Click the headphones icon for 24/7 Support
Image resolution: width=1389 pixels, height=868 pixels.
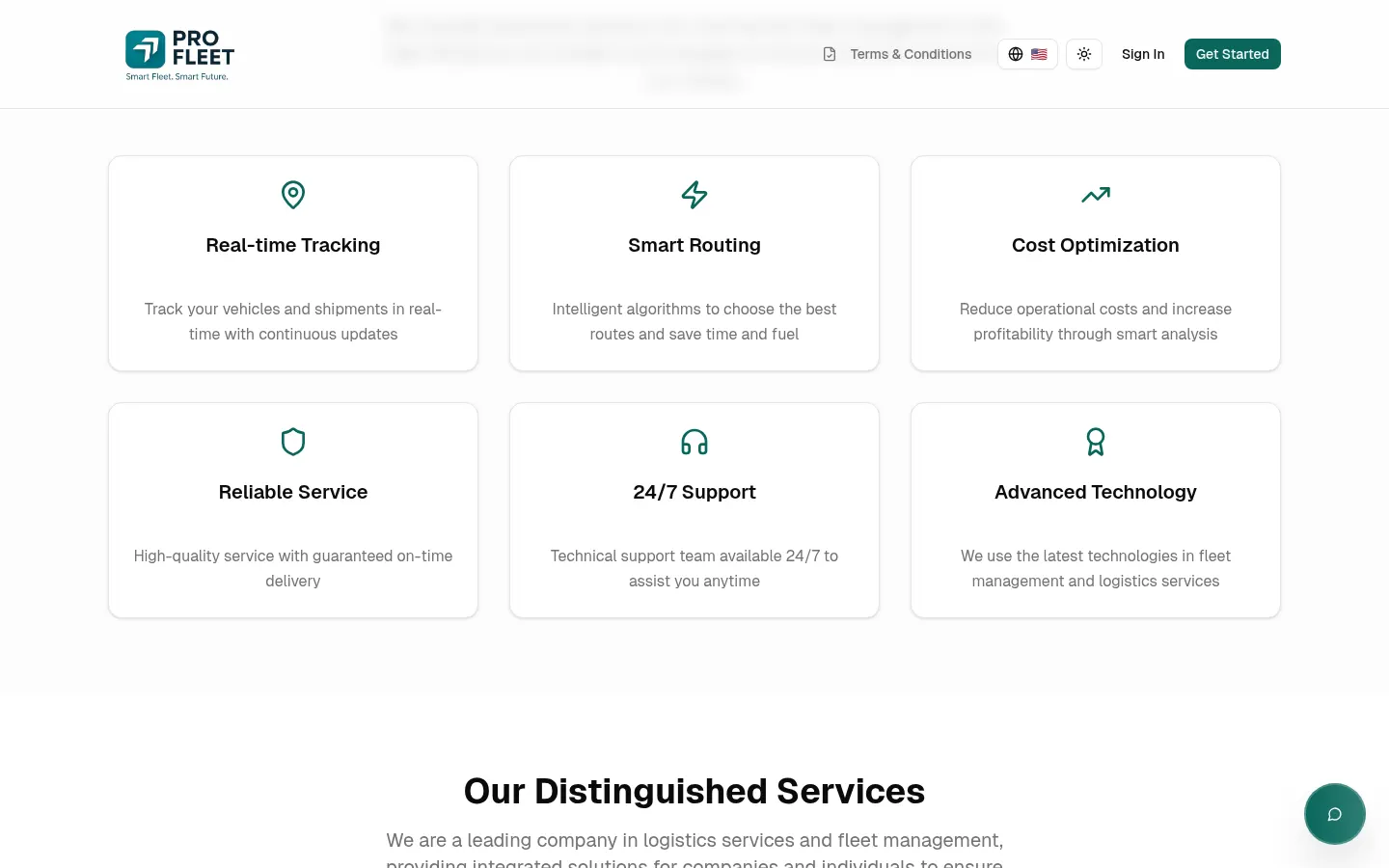[694, 442]
